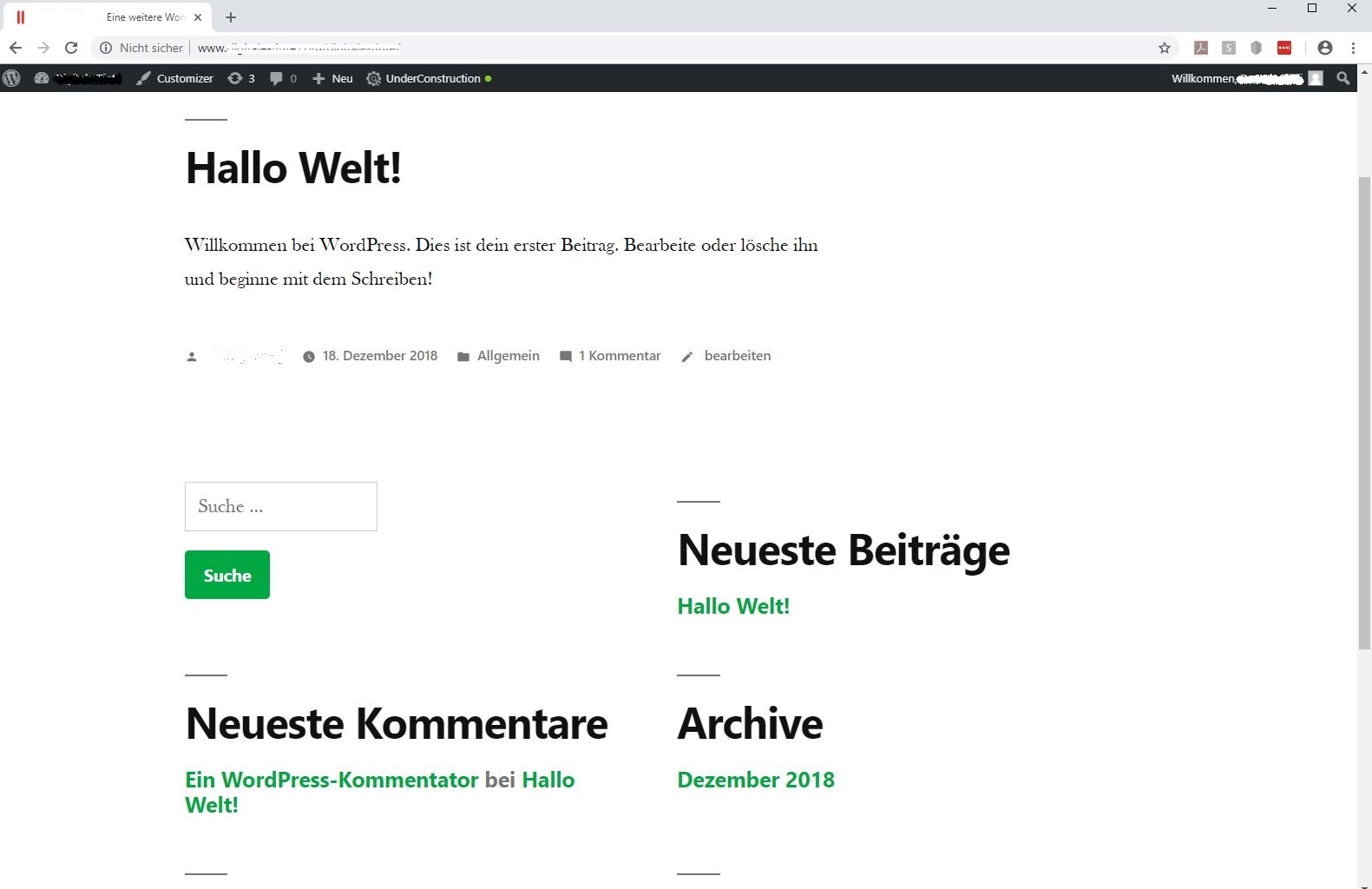Click the folder icon beside 'Allgemein'
1372x889 pixels.
point(463,357)
